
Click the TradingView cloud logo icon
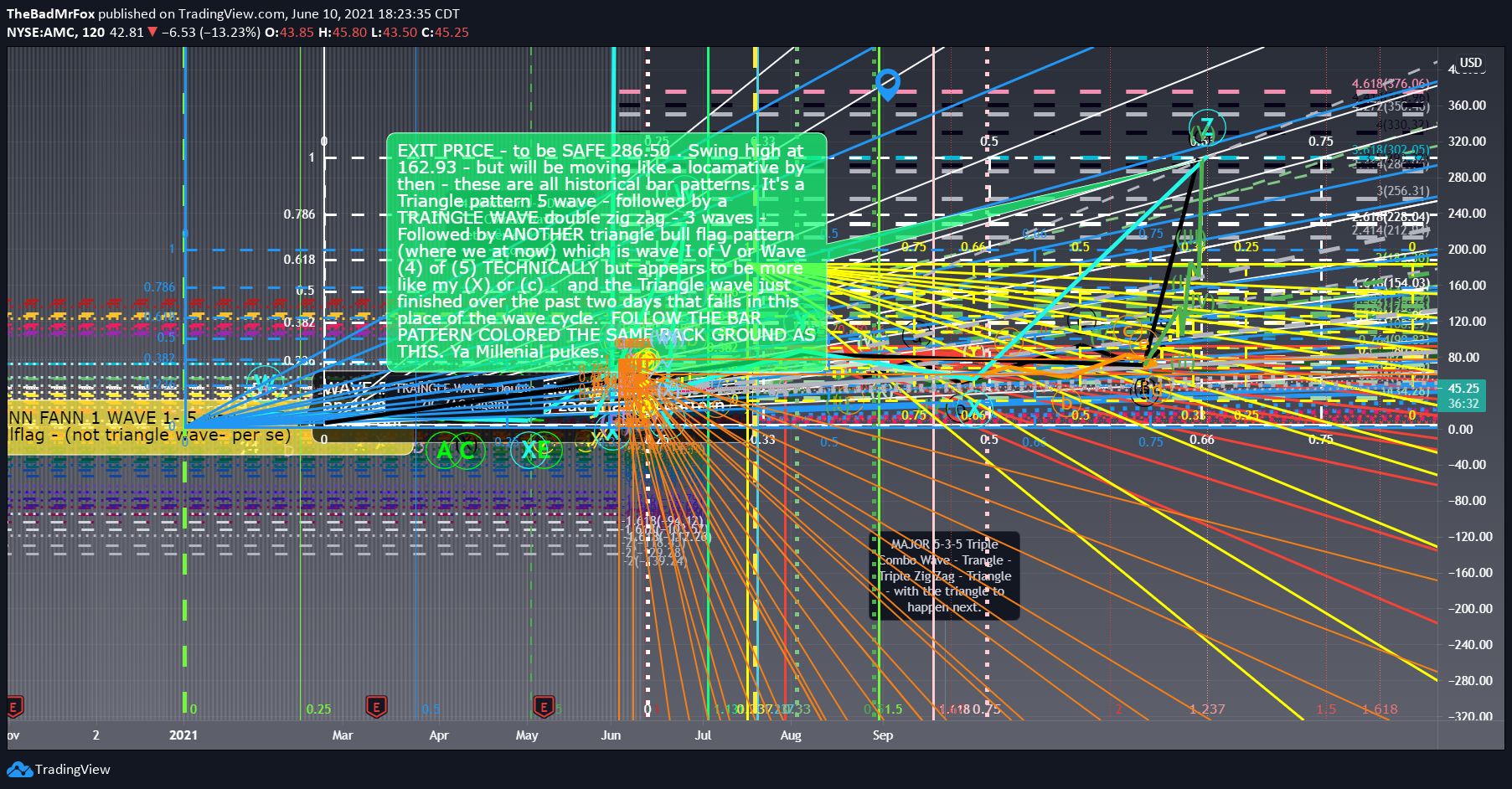pos(19,769)
